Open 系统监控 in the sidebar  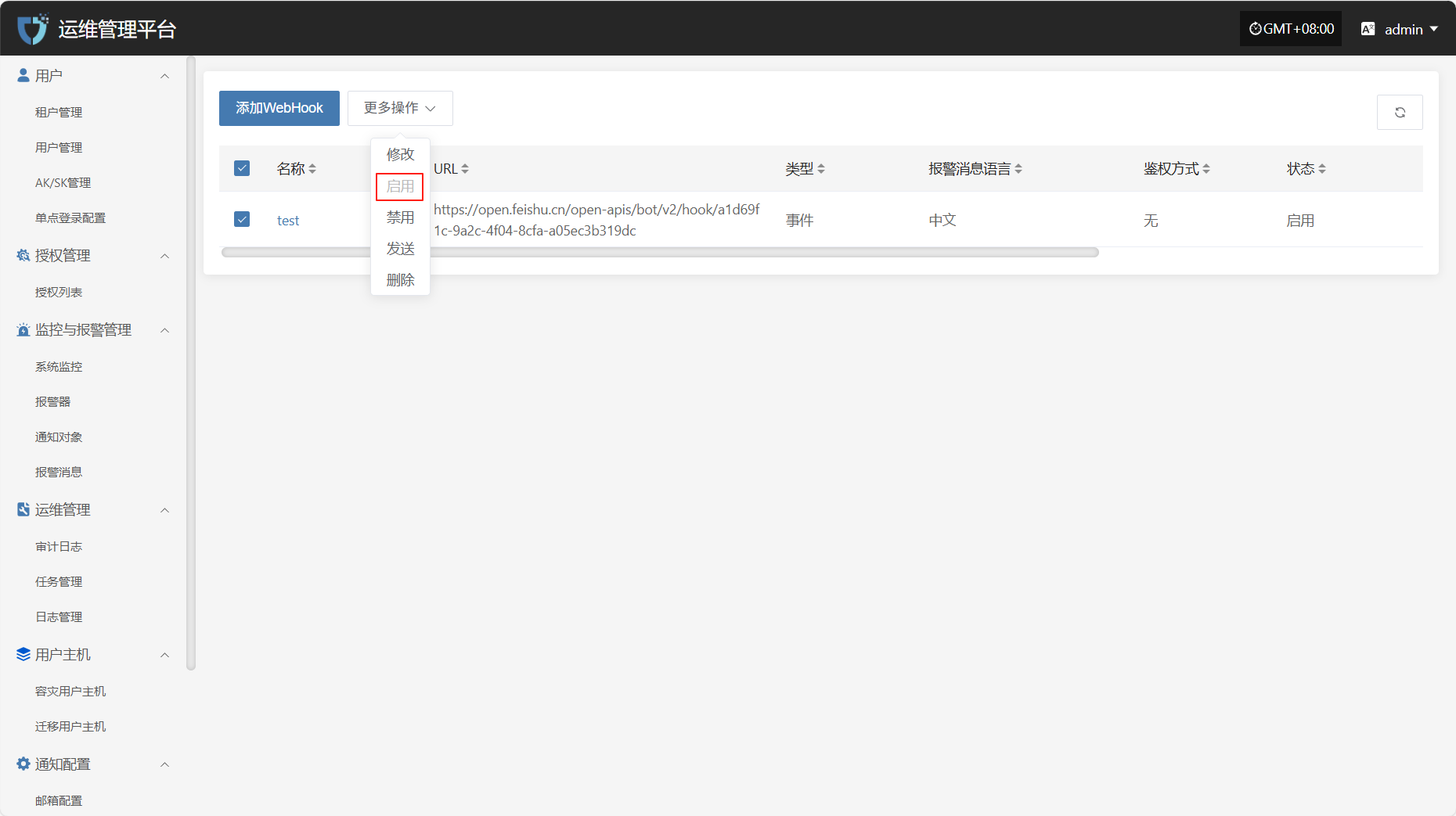(x=59, y=366)
